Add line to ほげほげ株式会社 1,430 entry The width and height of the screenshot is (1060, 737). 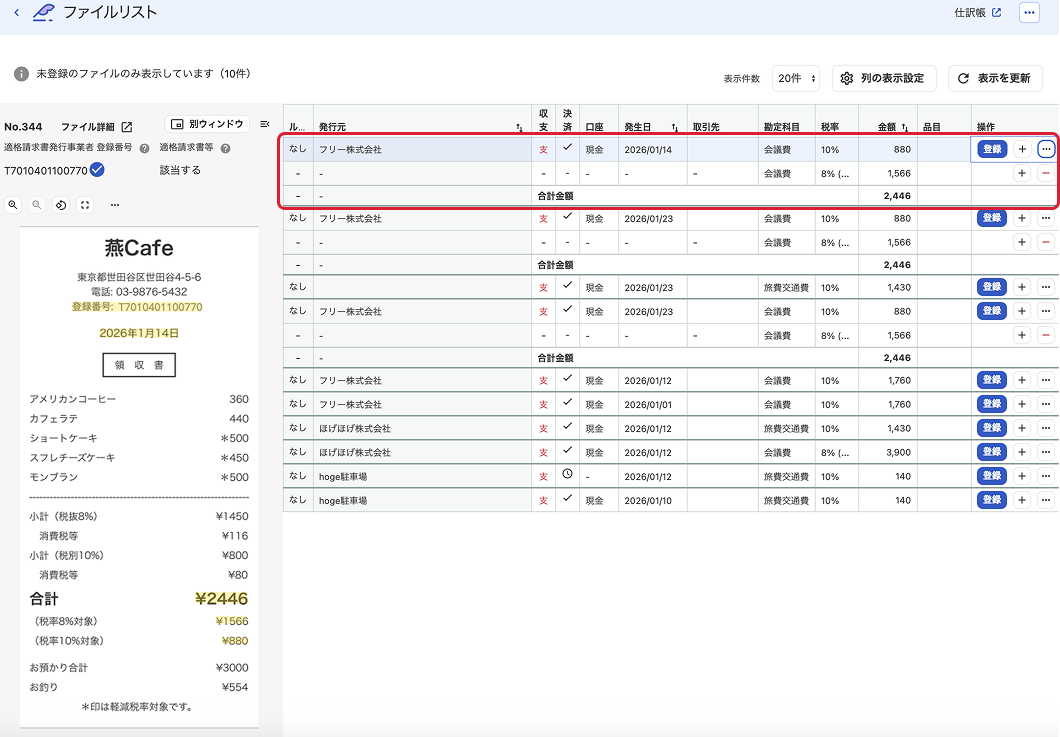tap(1022, 428)
